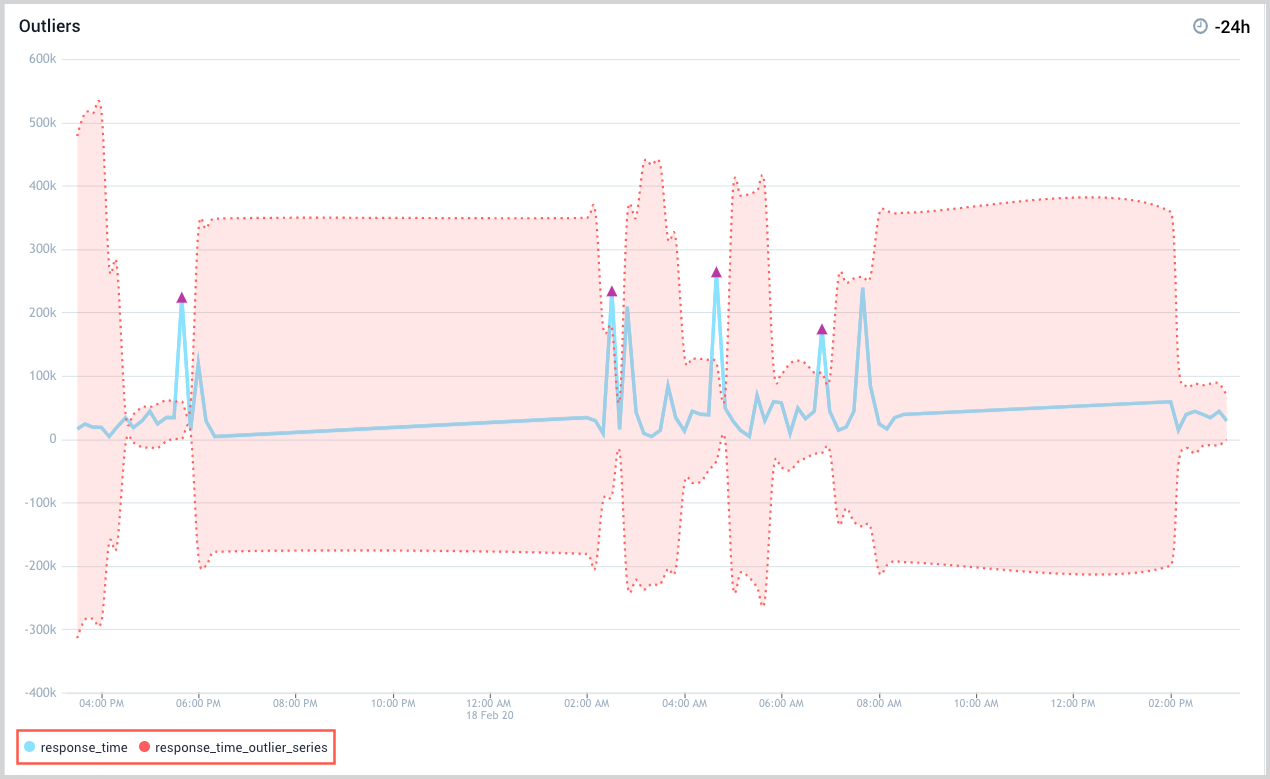Click the 04:00 PM x-axis label
The height and width of the screenshot is (779, 1270).
pyautogui.click(x=99, y=703)
